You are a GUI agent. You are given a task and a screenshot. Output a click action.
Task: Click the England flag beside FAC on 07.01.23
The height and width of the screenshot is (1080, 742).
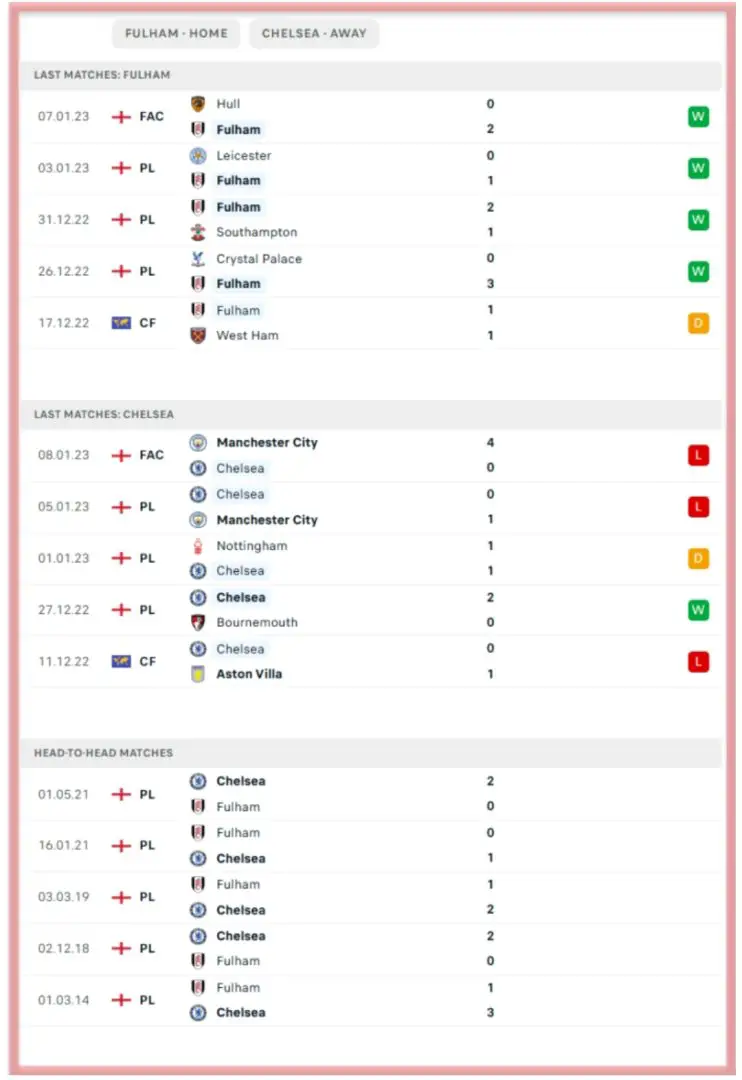[121, 117]
